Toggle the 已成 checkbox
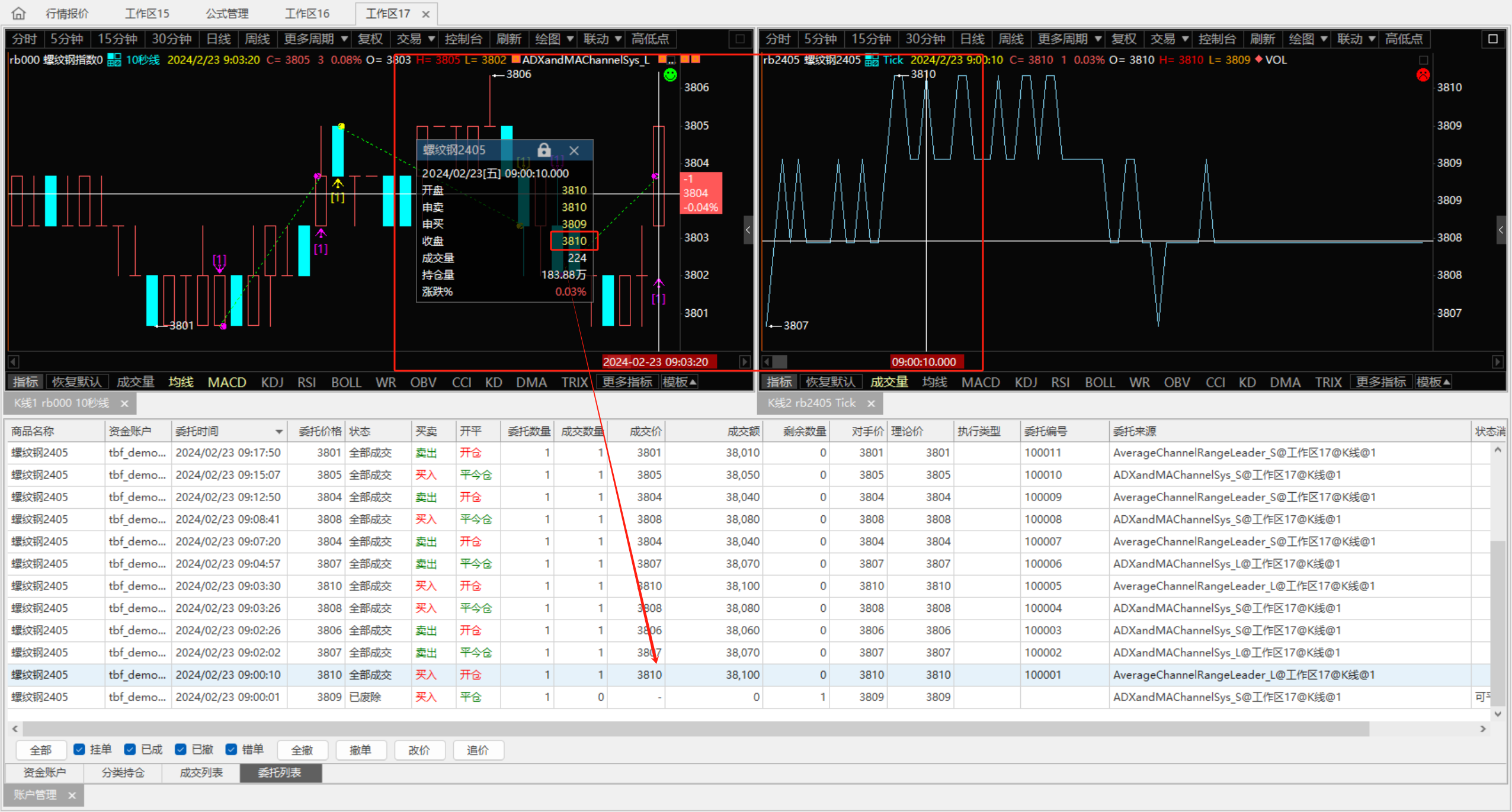The width and height of the screenshot is (1512, 812). click(130, 750)
